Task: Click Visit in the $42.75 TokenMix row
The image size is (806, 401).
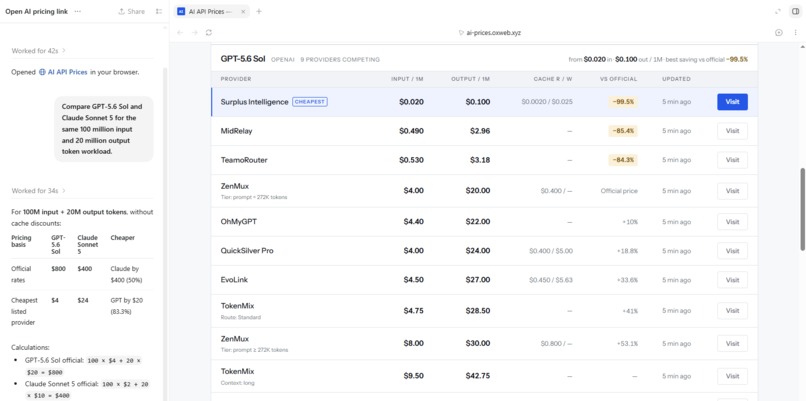Action: (x=732, y=376)
